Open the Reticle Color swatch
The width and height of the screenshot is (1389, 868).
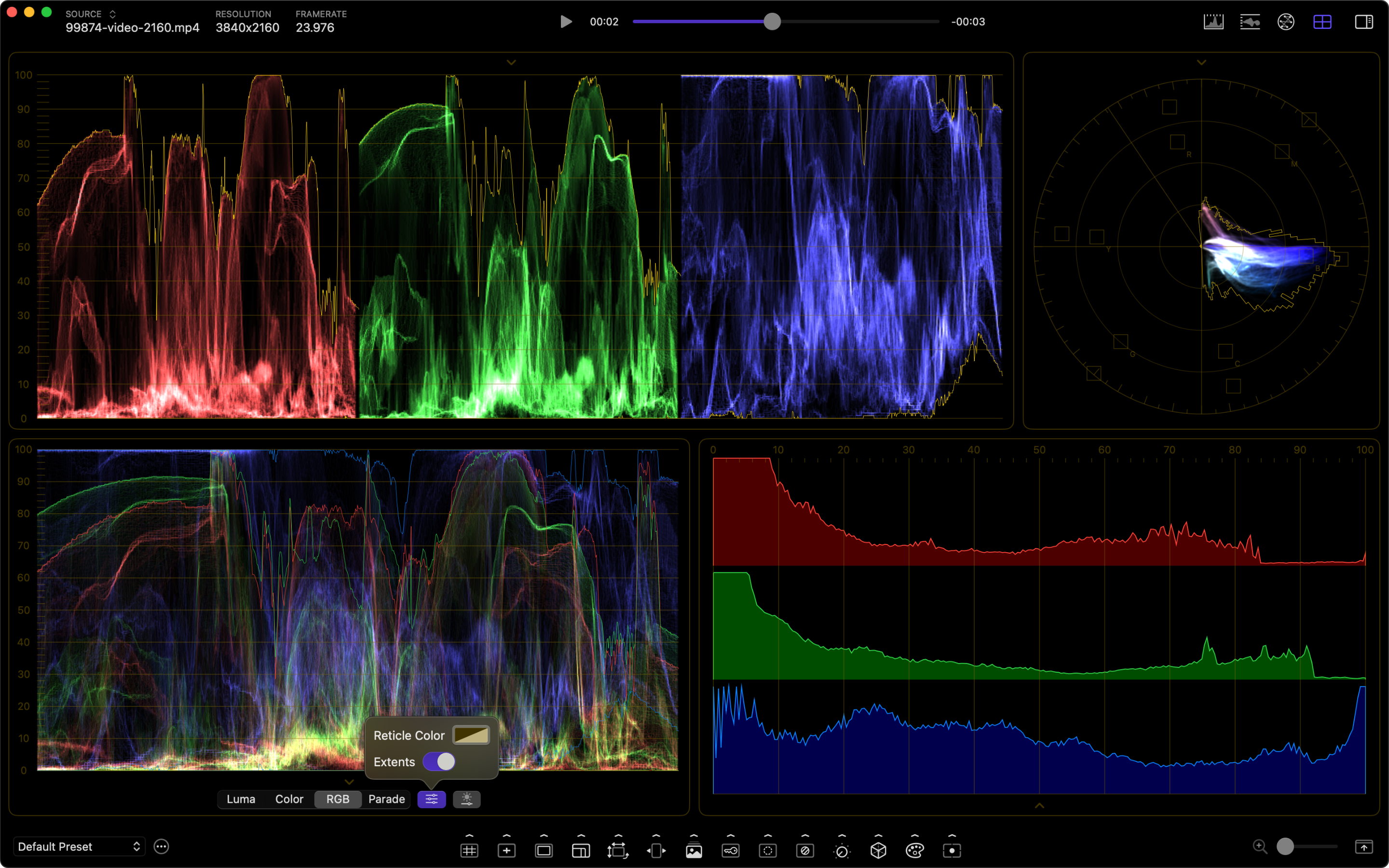471,735
